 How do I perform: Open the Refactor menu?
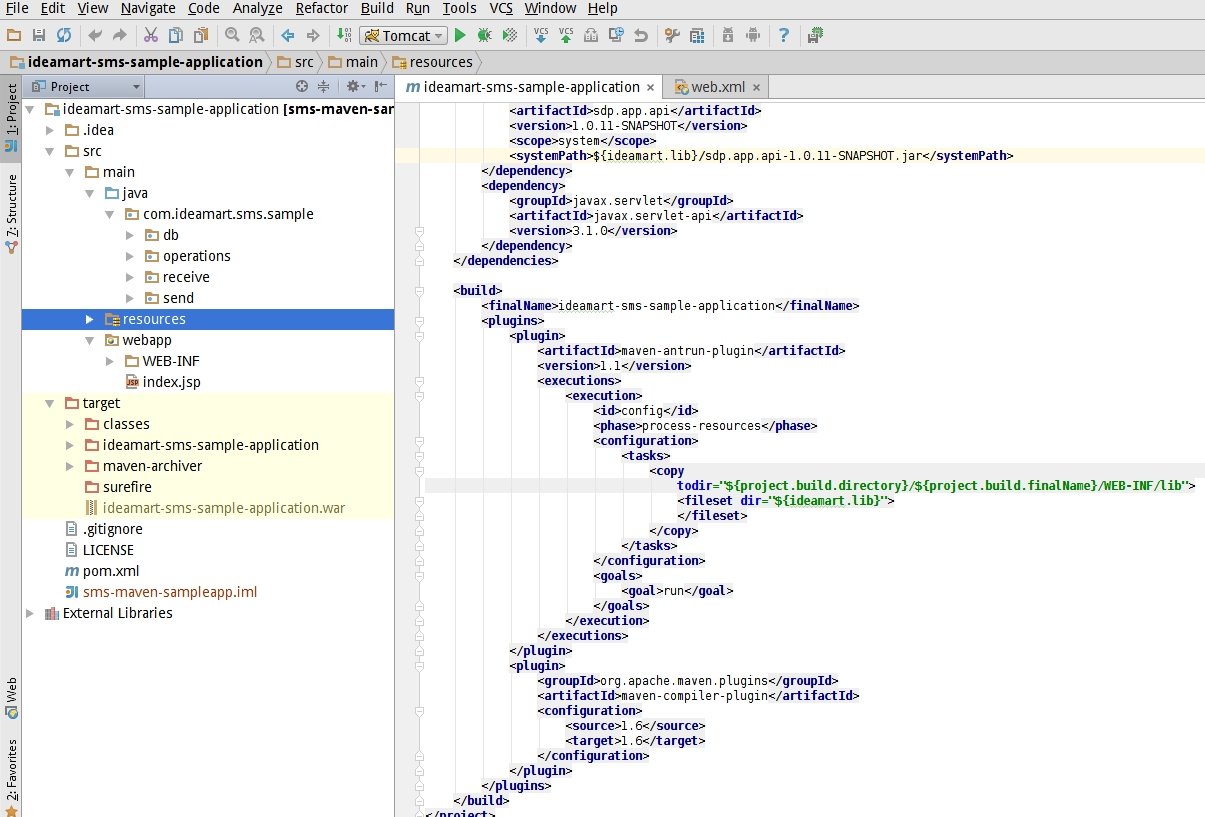coord(321,8)
